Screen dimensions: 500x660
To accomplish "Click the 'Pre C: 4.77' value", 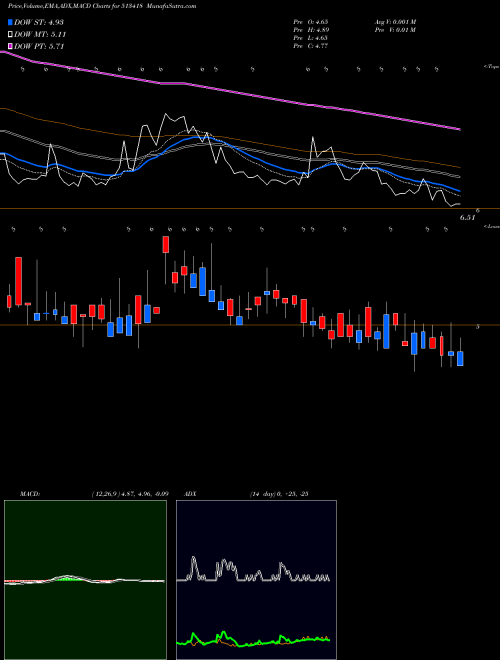I will pos(311,46).
